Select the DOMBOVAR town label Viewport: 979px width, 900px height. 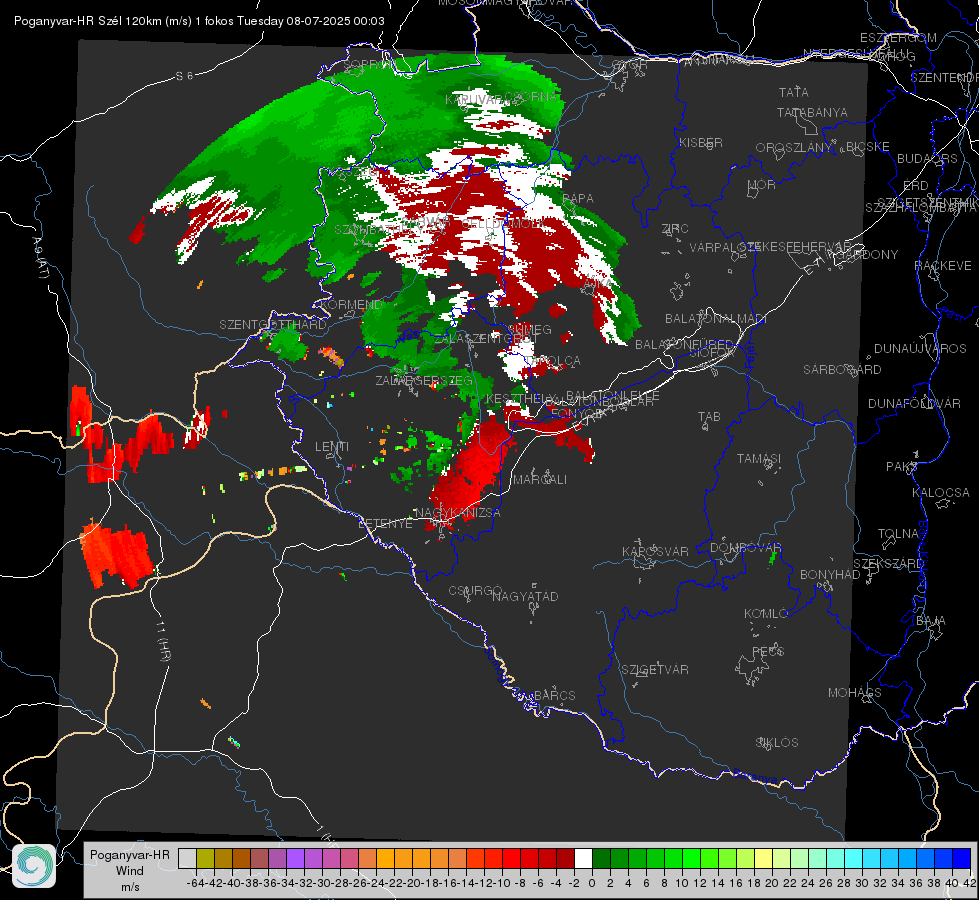click(x=745, y=548)
